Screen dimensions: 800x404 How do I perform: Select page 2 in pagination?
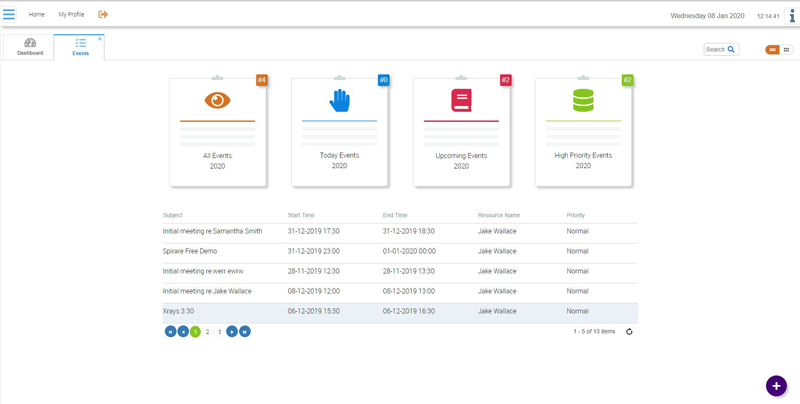point(207,332)
